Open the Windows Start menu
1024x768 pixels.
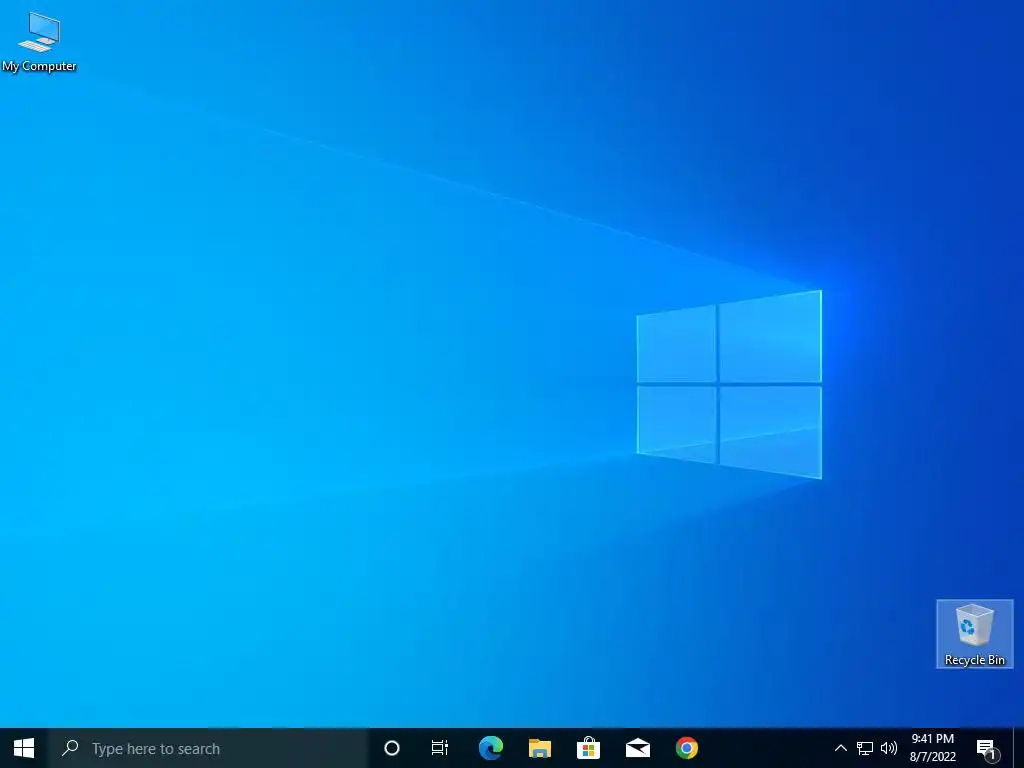(24, 748)
